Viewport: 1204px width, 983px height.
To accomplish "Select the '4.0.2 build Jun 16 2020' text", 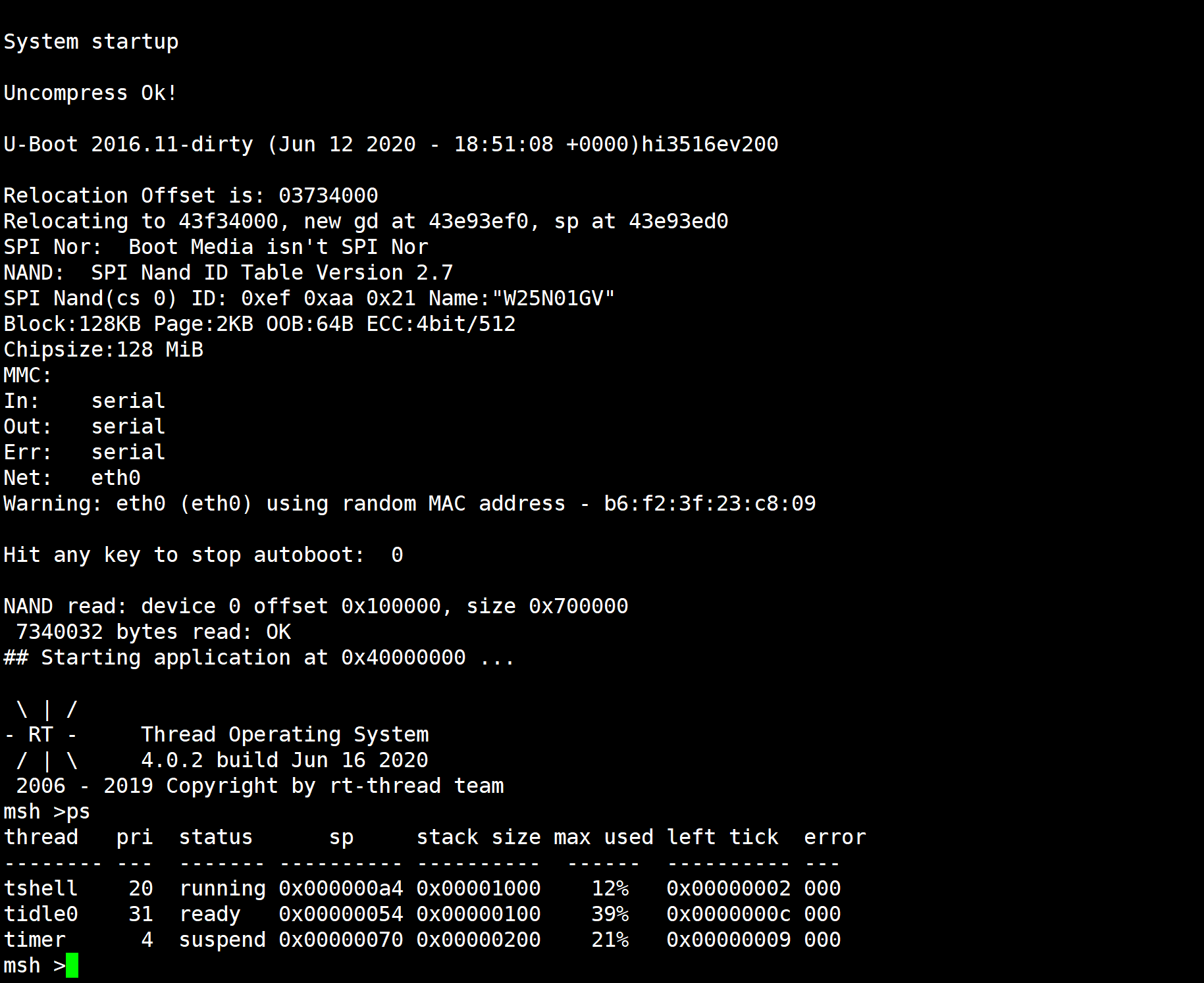I will click(284, 760).
